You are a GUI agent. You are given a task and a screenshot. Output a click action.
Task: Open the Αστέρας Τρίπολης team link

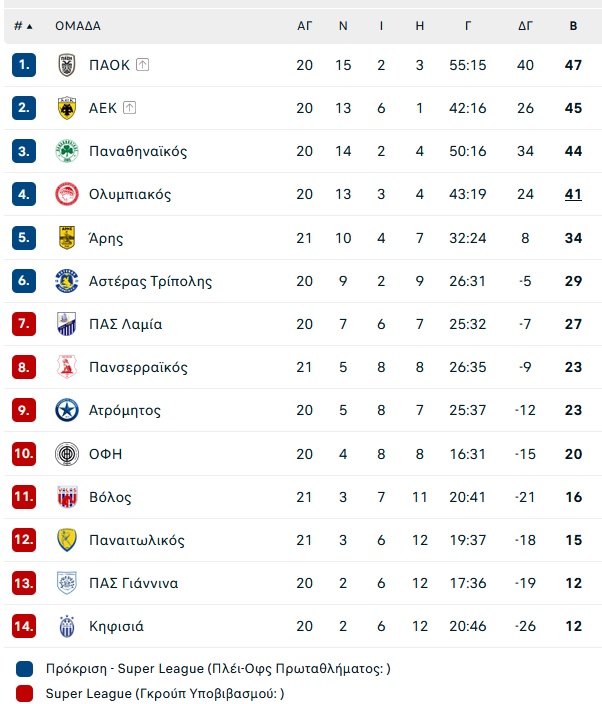pos(150,281)
